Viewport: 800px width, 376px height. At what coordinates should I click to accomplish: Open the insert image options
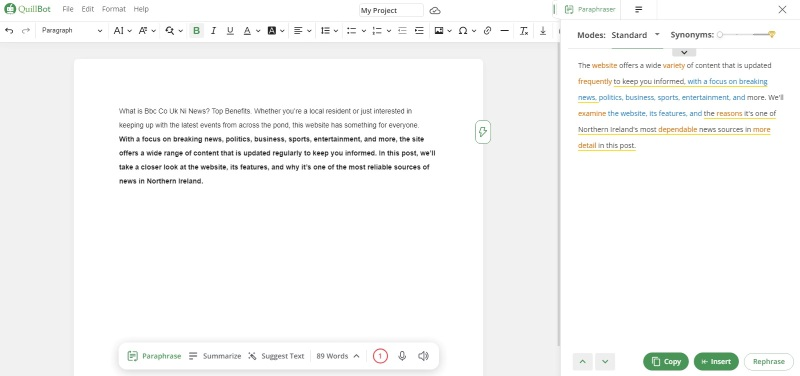tap(443, 31)
